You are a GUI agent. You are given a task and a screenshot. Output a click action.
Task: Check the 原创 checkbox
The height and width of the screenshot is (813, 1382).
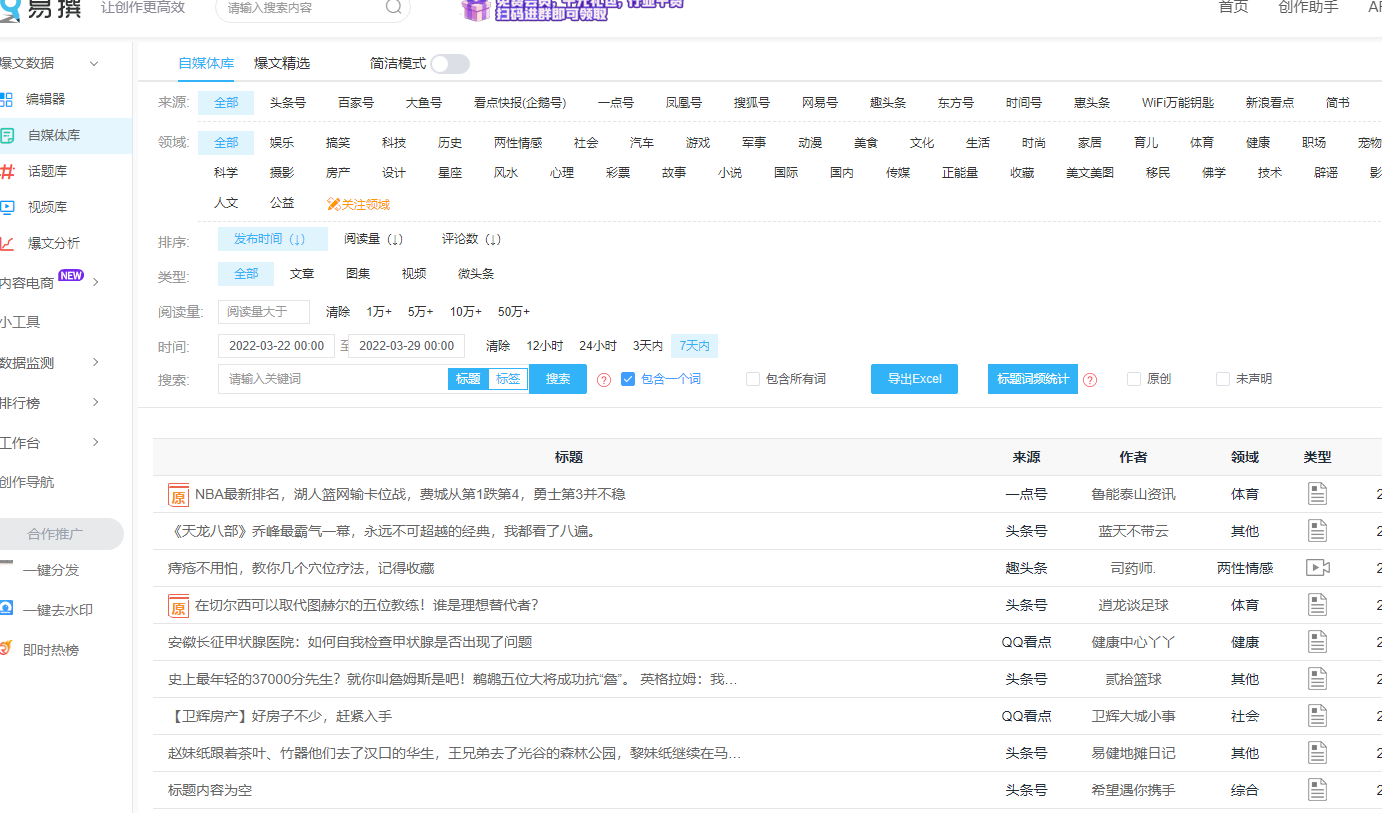(x=1134, y=379)
